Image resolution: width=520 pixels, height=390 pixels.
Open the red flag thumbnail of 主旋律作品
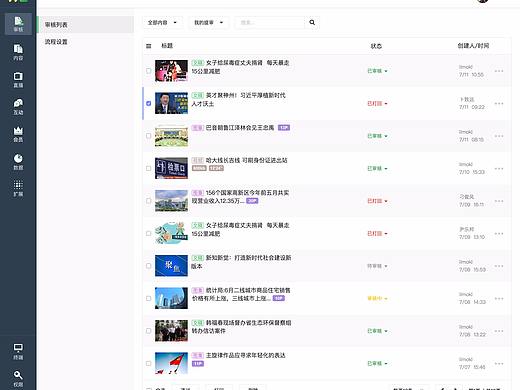(x=171, y=363)
